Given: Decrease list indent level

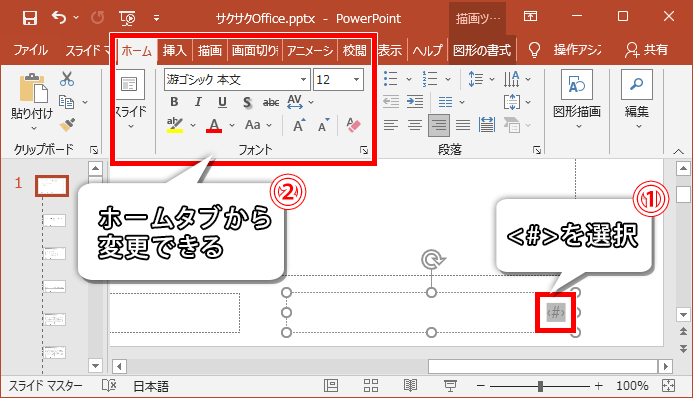Looking at the screenshot, I should pos(391,102).
